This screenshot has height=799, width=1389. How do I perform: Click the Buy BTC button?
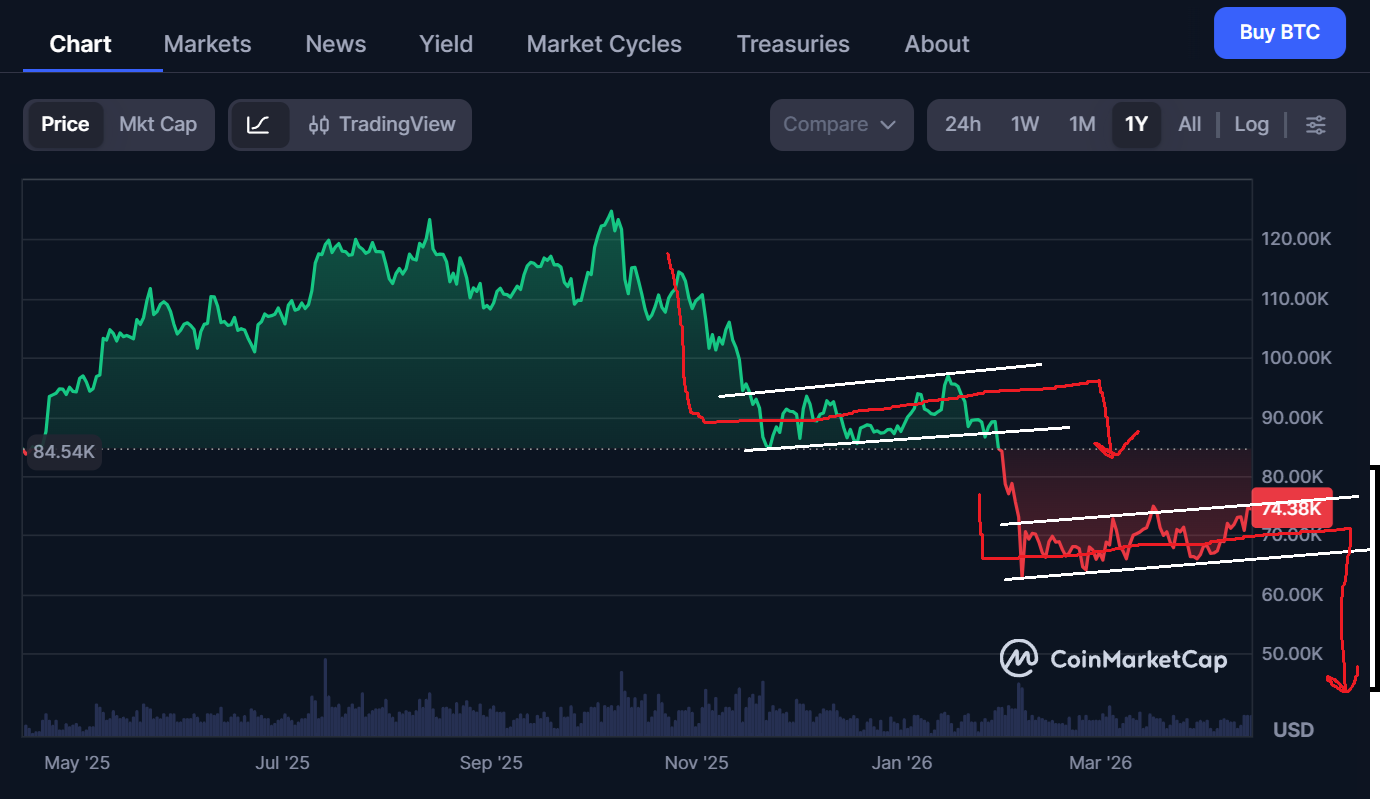coord(1279,32)
